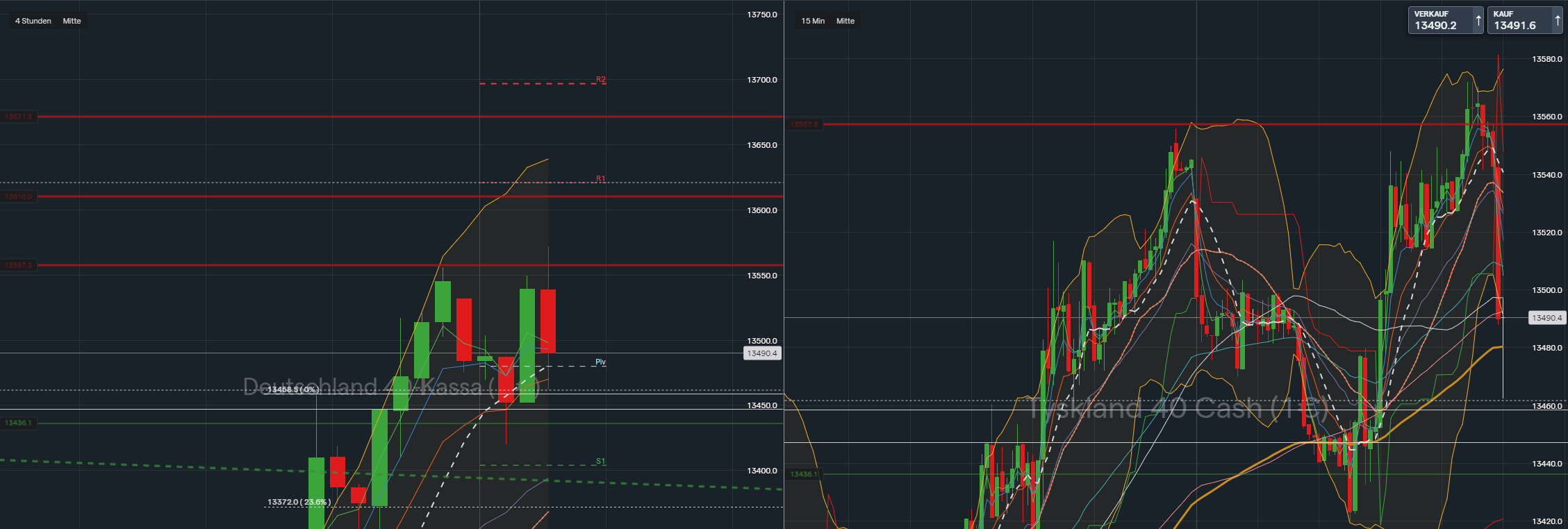Click the 13450.0 price axis label
The width and height of the screenshot is (1568, 529).
click(x=762, y=405)
